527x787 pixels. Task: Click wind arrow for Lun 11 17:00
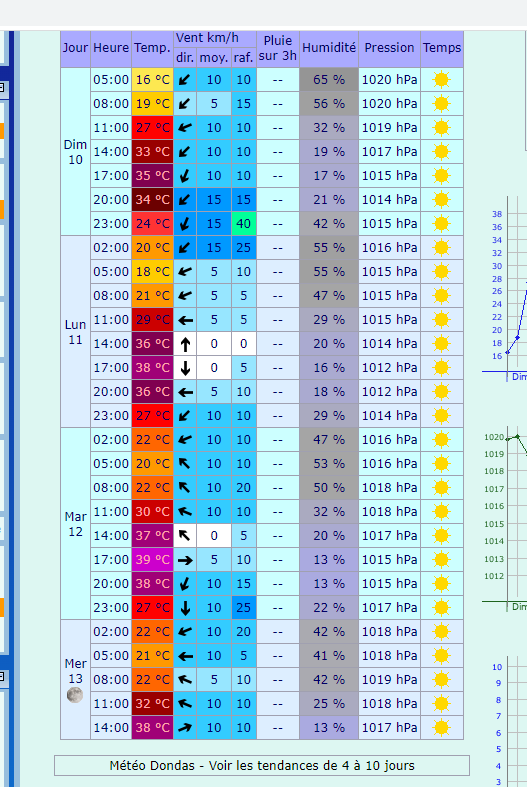185,368
